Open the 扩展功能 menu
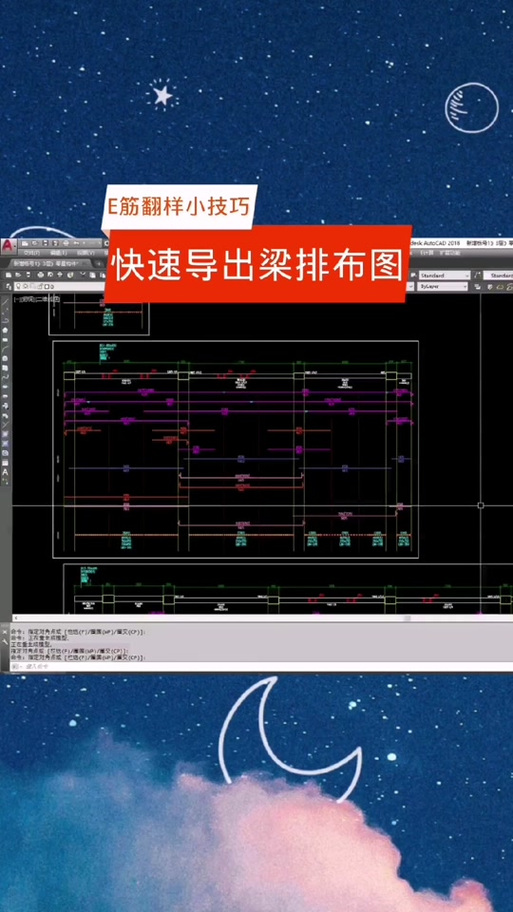The image size is (513, 912). [450, 253]
